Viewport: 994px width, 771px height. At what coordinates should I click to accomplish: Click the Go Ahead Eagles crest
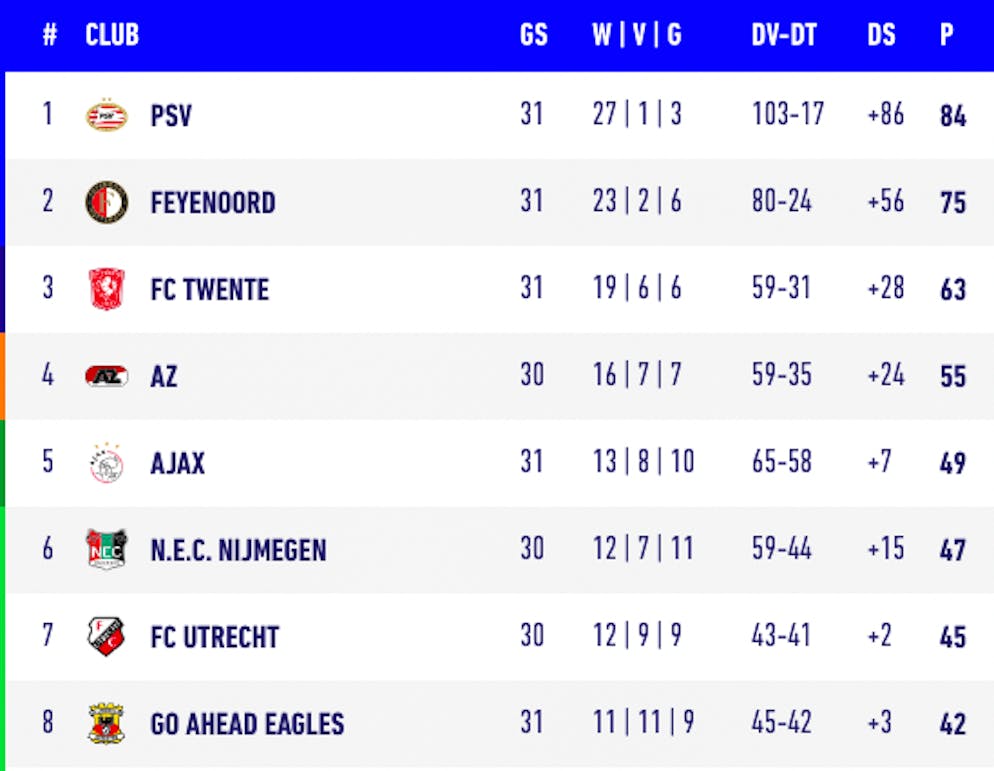(106, 724)
